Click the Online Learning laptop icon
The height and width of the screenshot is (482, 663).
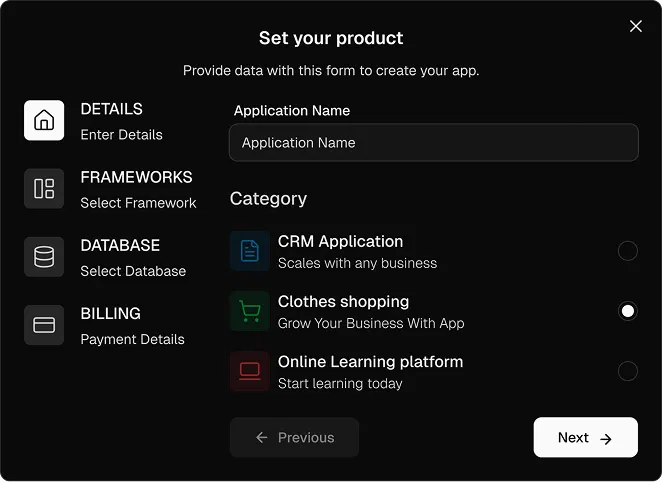point(250,371)
